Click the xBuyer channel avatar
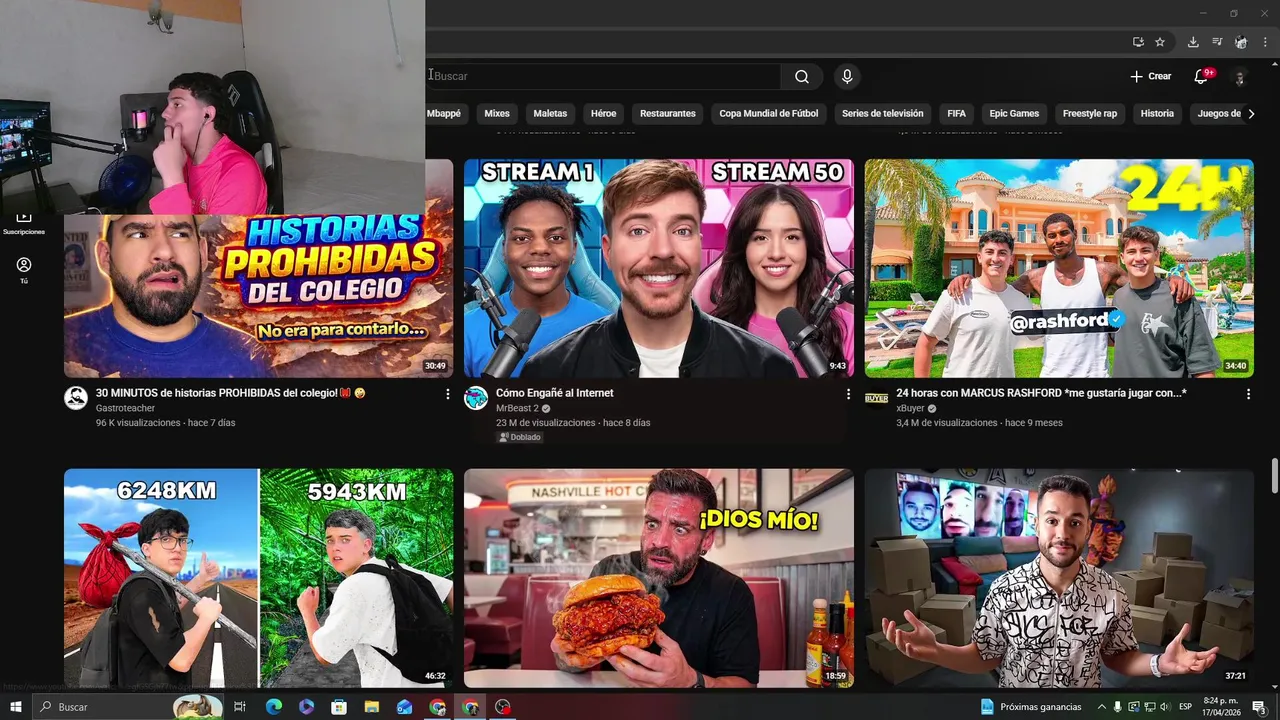The width and height of the screenshot is (1280, 720). (x=876, y=398)
